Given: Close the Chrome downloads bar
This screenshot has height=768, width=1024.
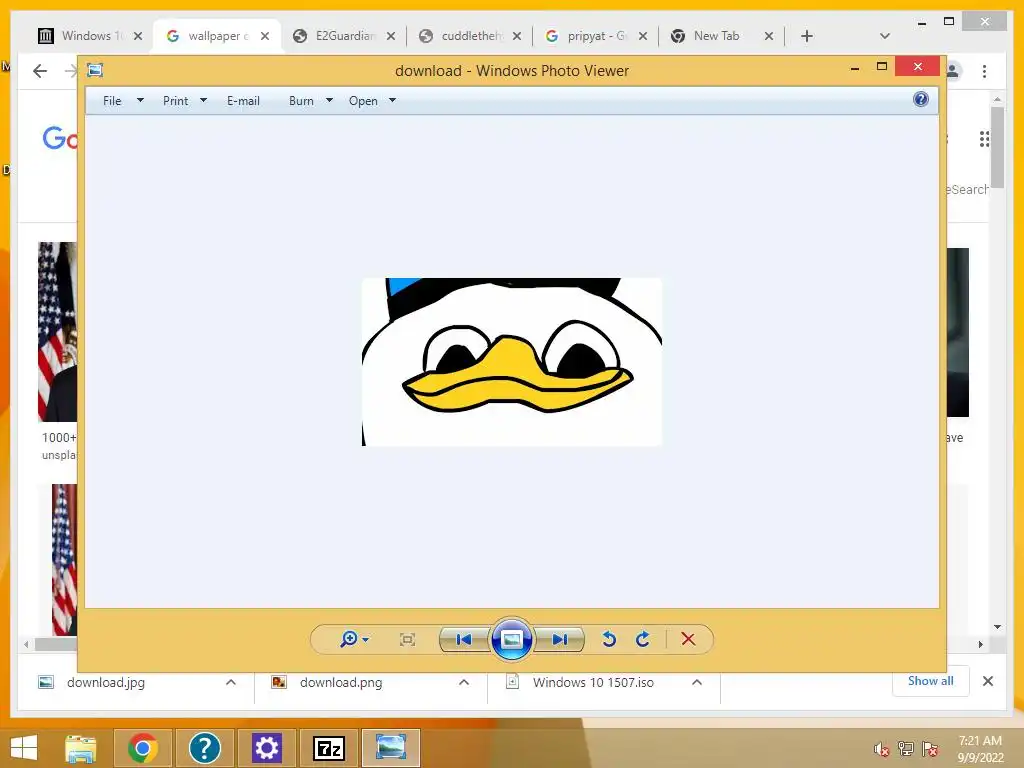Looking at the screenshot, I should pos(987,681).
